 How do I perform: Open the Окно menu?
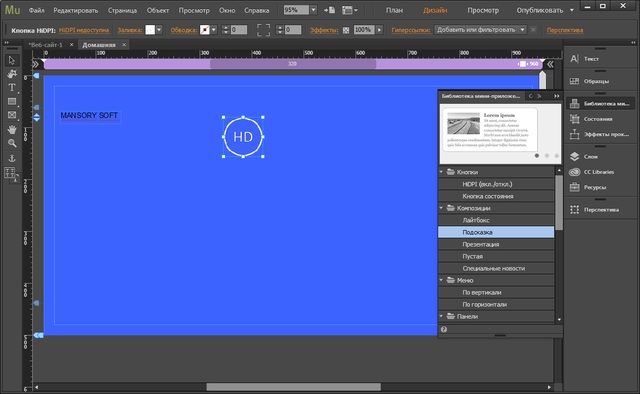tap(227, 10)
